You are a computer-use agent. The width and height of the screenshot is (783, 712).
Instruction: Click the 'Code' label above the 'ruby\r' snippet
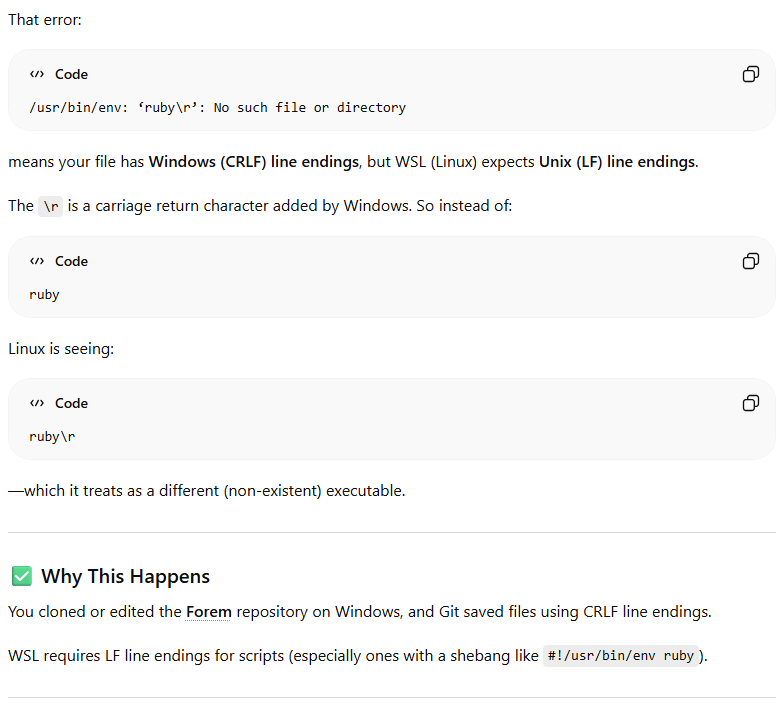click(x=71, y=403)
